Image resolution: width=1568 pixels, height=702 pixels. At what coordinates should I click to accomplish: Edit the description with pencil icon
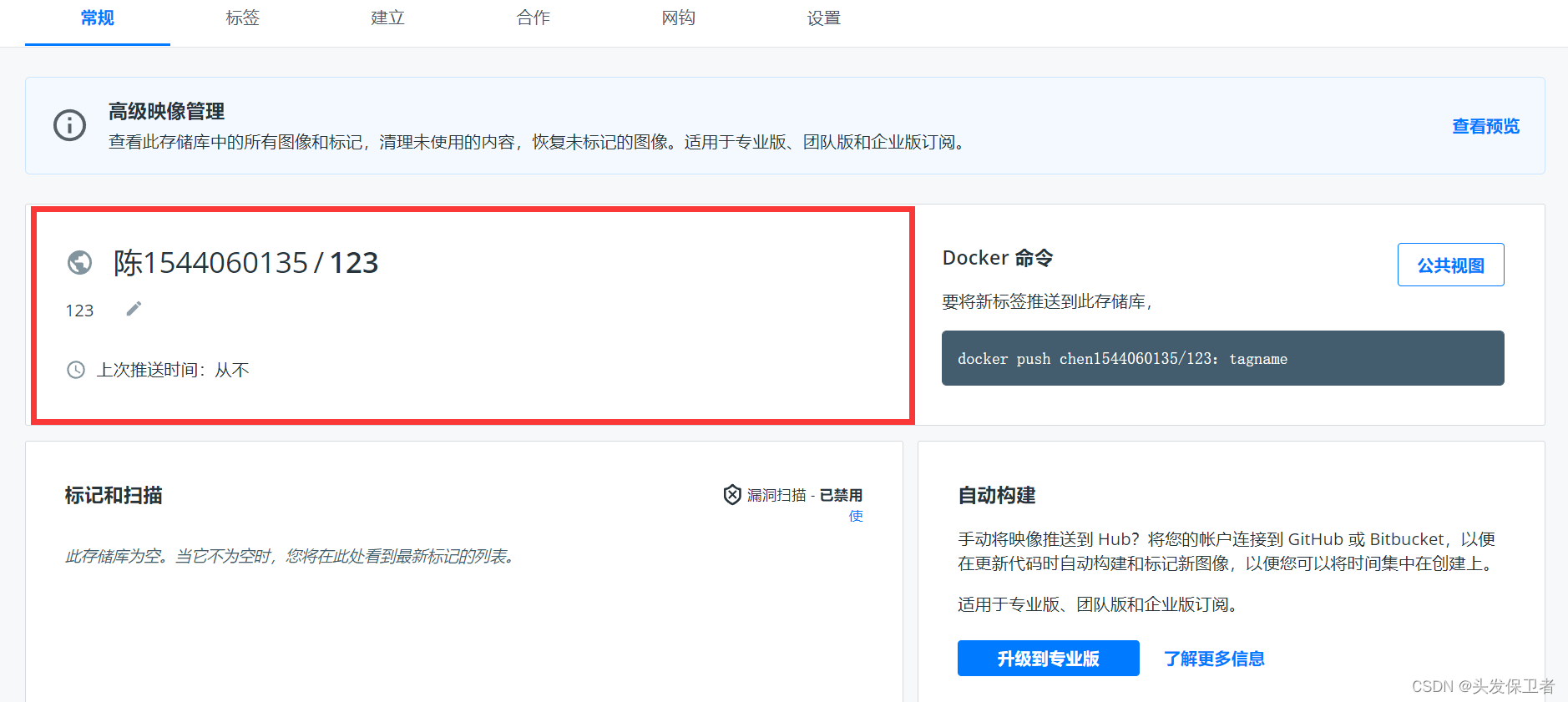pyautogui.click(x=134, y=310)
